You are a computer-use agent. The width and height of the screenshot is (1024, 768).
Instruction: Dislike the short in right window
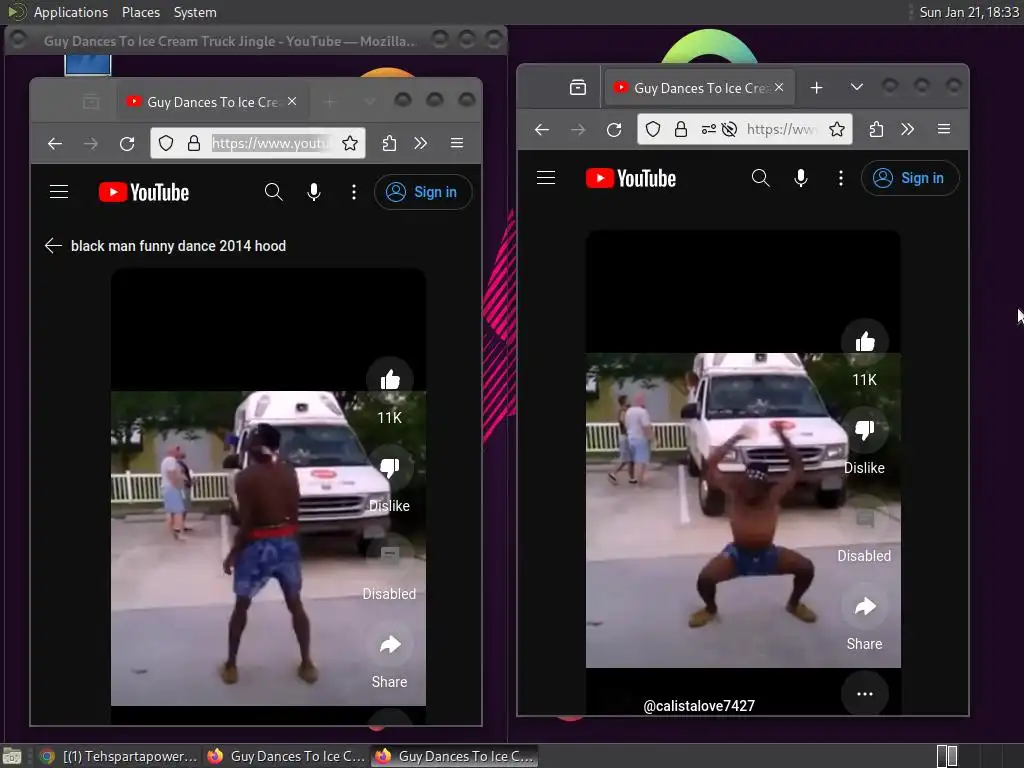[865, 430]
